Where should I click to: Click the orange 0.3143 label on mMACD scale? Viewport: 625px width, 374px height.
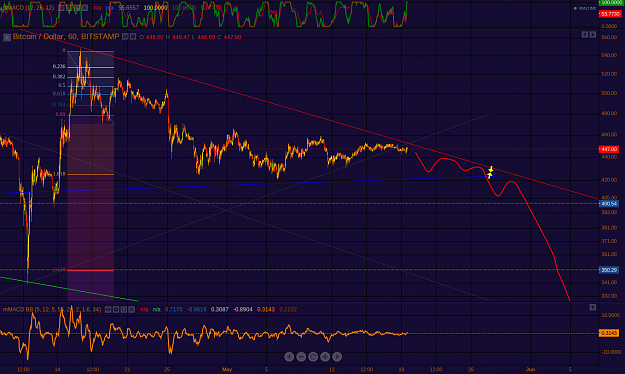[609, 333]
